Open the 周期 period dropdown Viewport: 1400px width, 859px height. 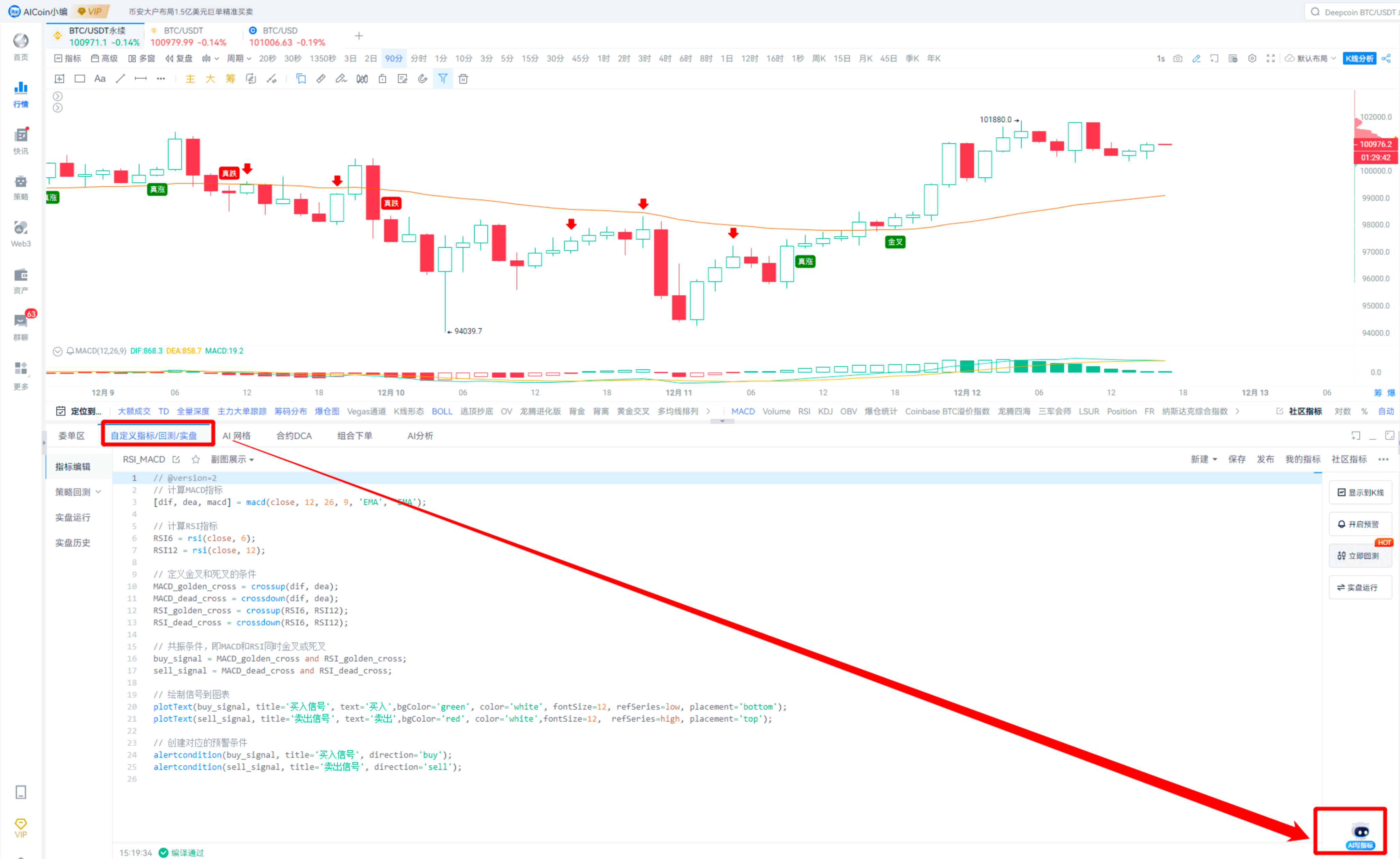click(x=239, y=58)
